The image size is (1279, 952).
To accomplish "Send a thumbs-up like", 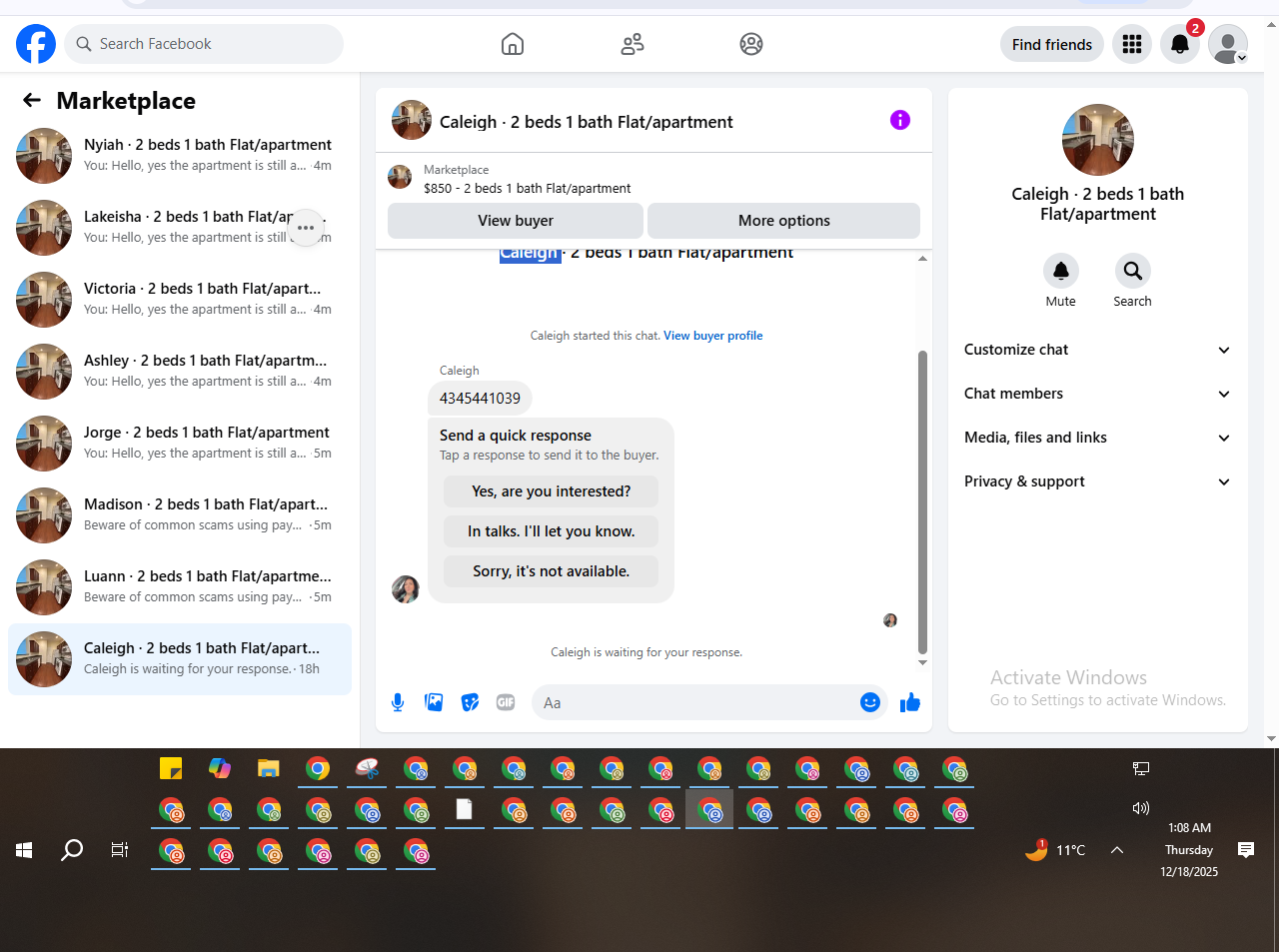I will 909,702.
